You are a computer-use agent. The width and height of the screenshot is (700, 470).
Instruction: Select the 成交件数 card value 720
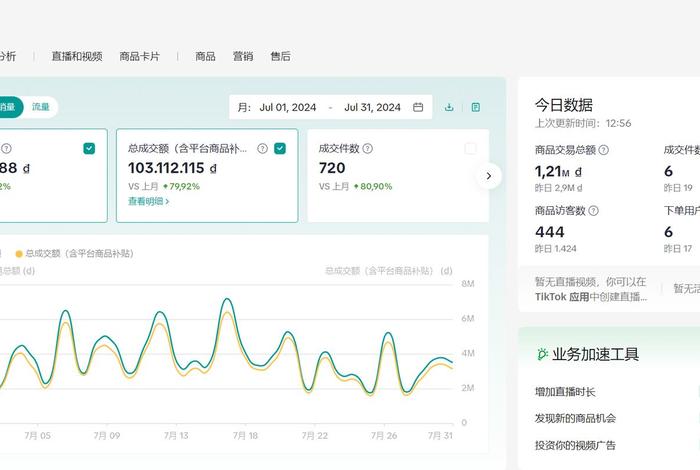coord(332,168)
